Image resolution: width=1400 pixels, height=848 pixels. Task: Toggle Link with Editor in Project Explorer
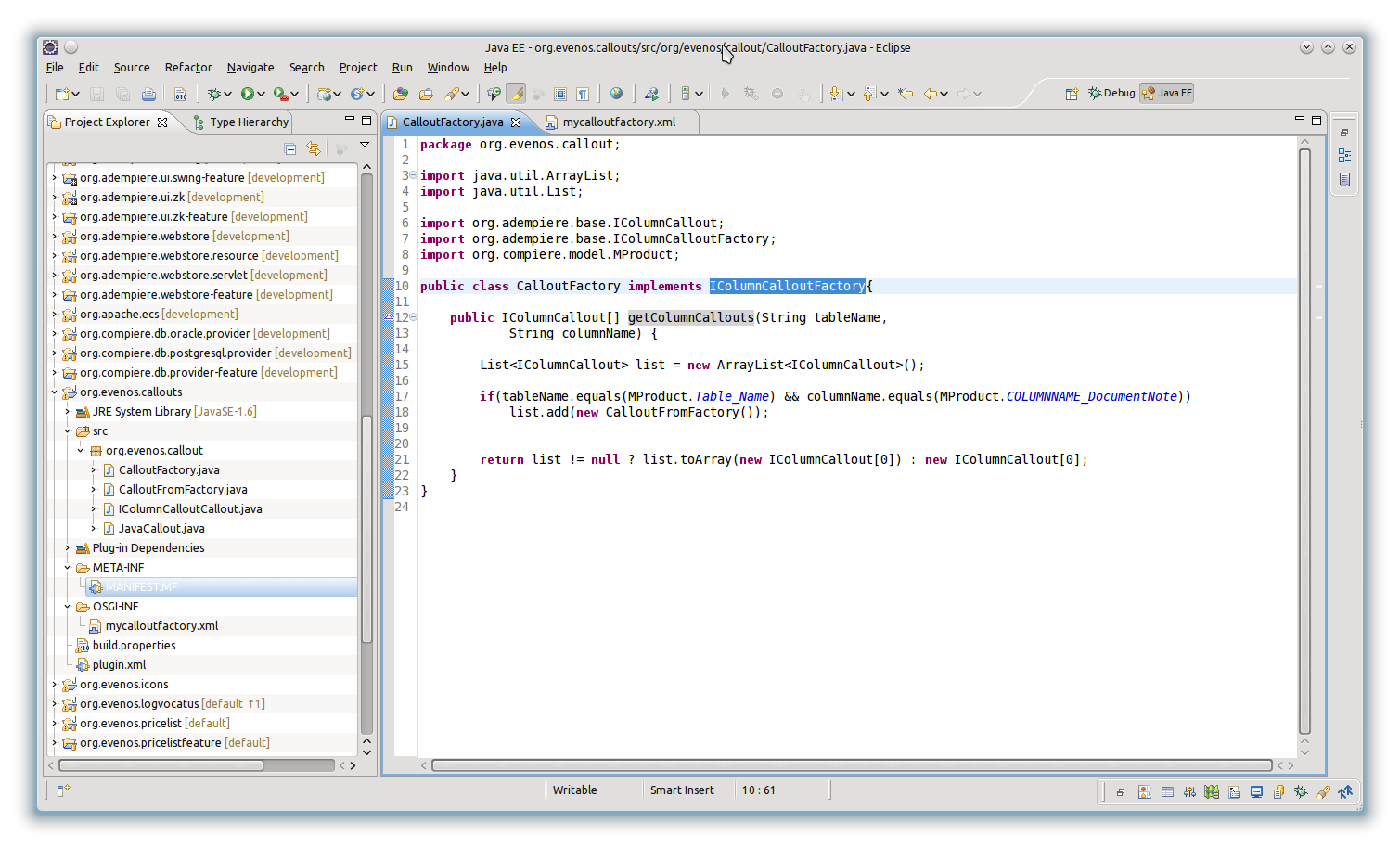(314, 148)
